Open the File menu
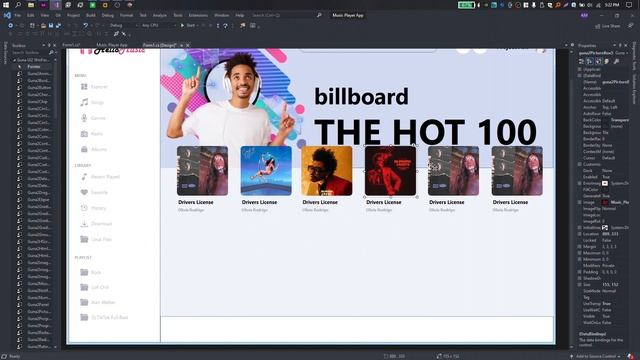This screenshot has width=640, height=360. (x=18, y=15)
